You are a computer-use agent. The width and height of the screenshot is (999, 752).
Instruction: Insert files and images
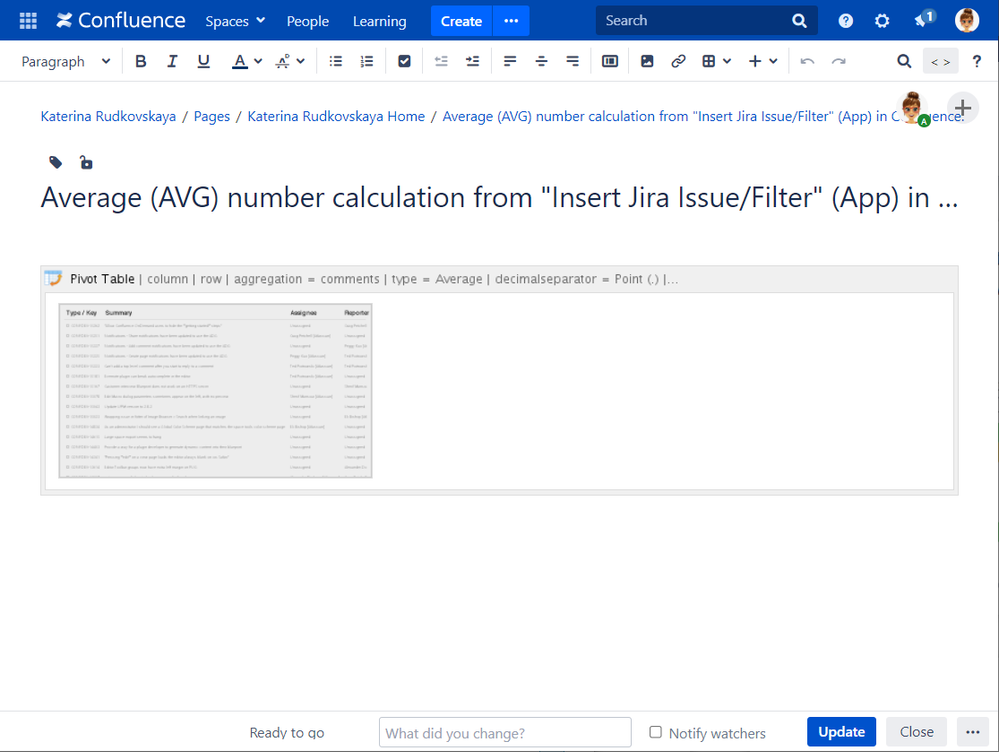click(647, 61)
